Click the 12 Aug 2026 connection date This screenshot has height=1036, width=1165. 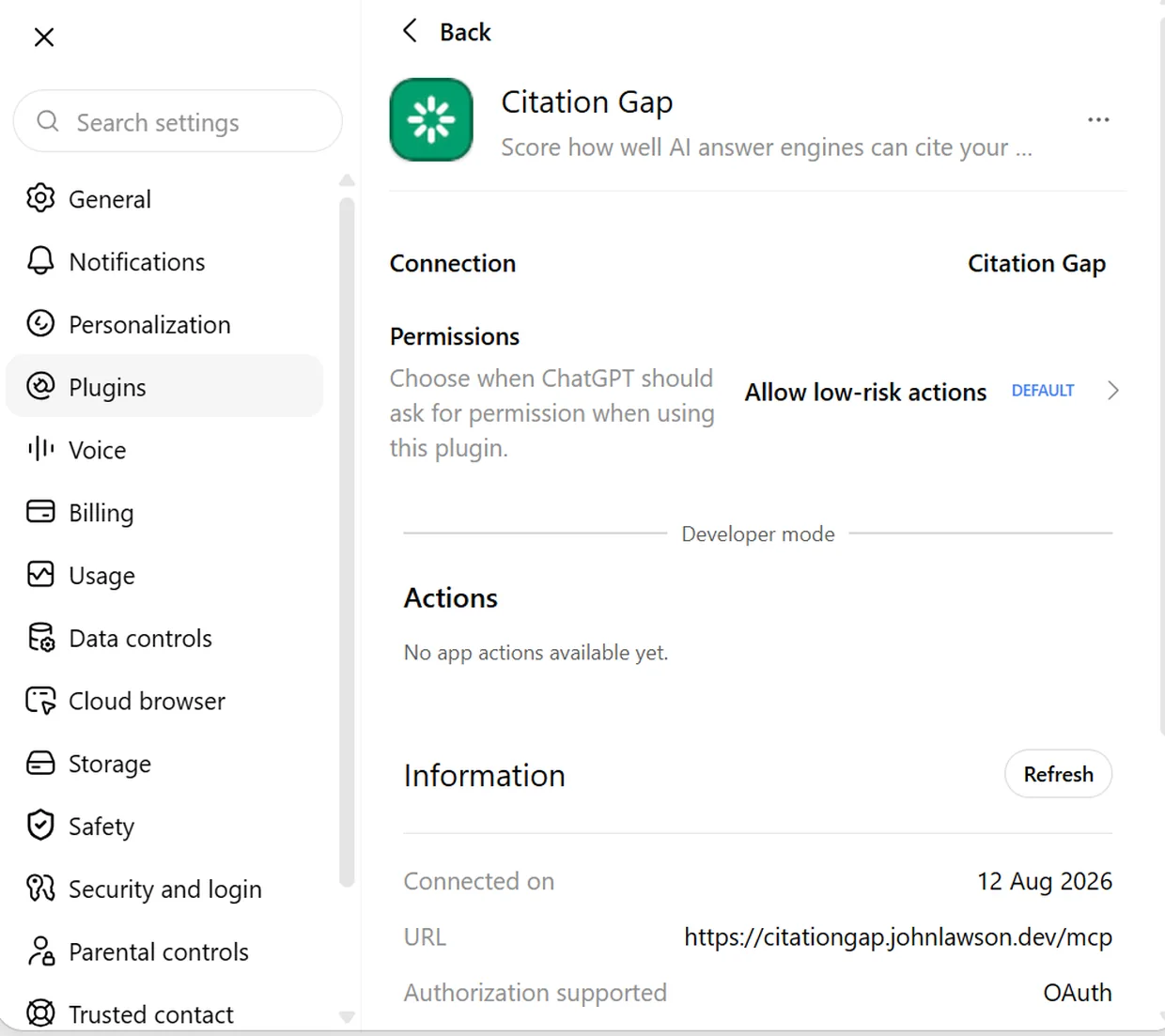click(1045, 881)
